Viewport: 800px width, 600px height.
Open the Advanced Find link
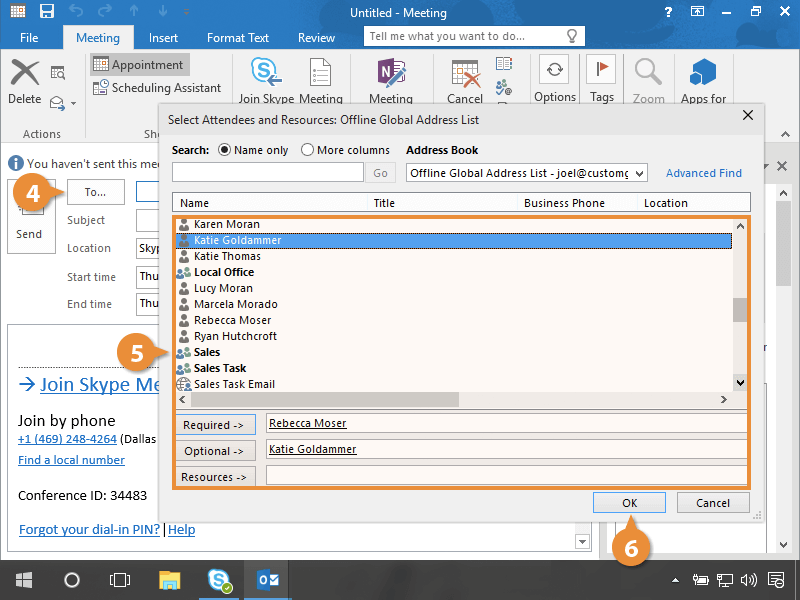(x=704, y=173)
